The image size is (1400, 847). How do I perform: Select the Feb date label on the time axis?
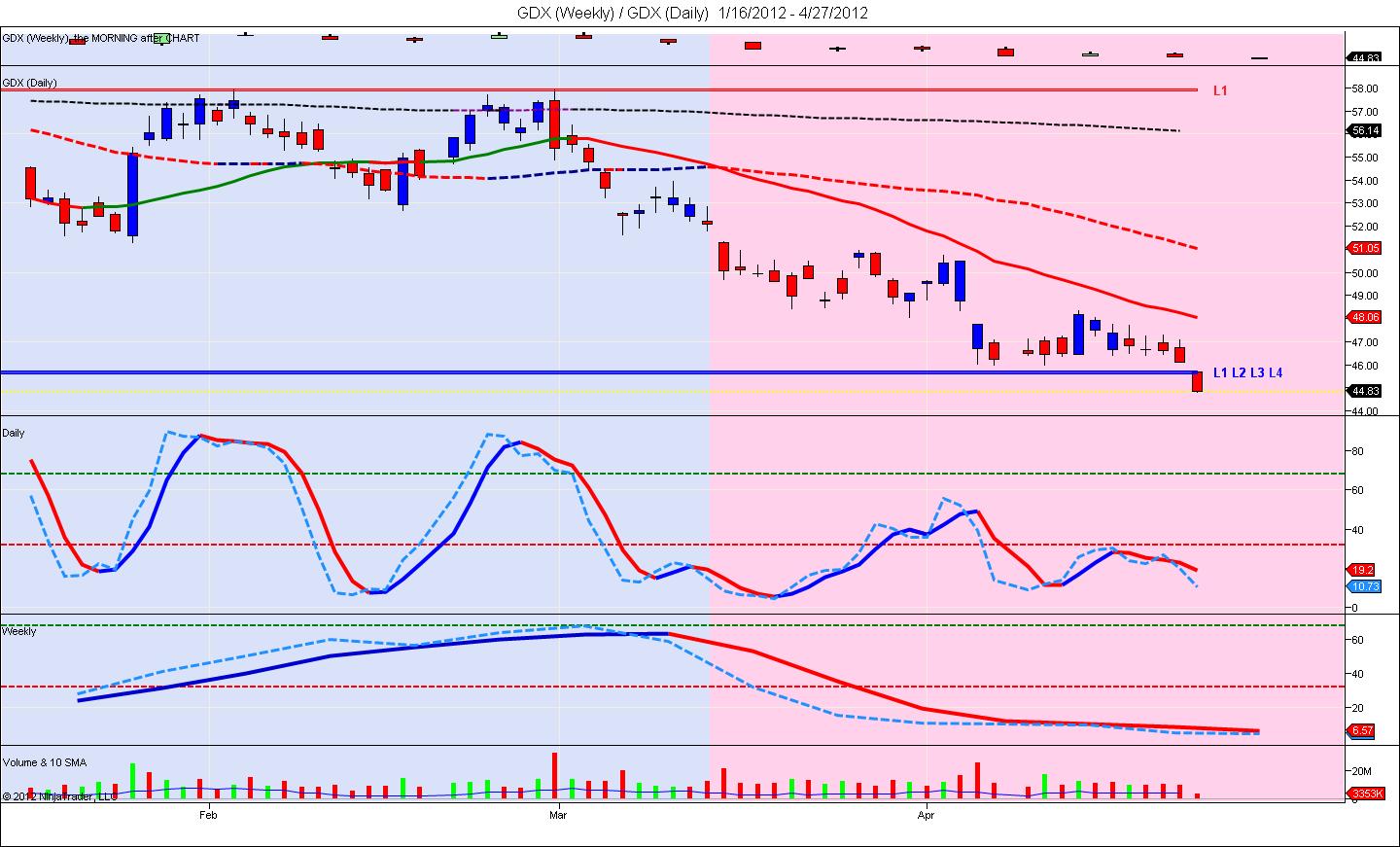(208, 814)
